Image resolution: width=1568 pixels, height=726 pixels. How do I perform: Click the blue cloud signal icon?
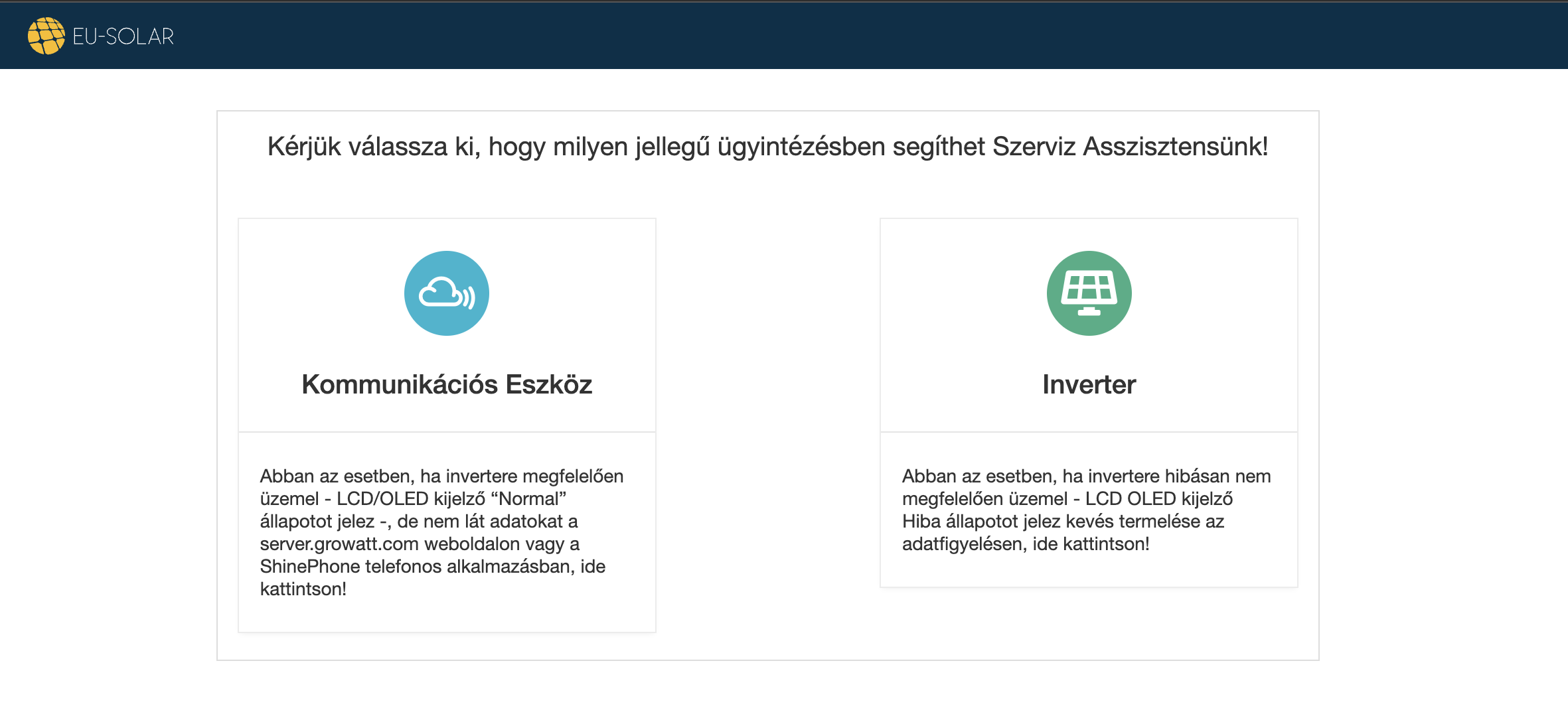pos(446,293)
